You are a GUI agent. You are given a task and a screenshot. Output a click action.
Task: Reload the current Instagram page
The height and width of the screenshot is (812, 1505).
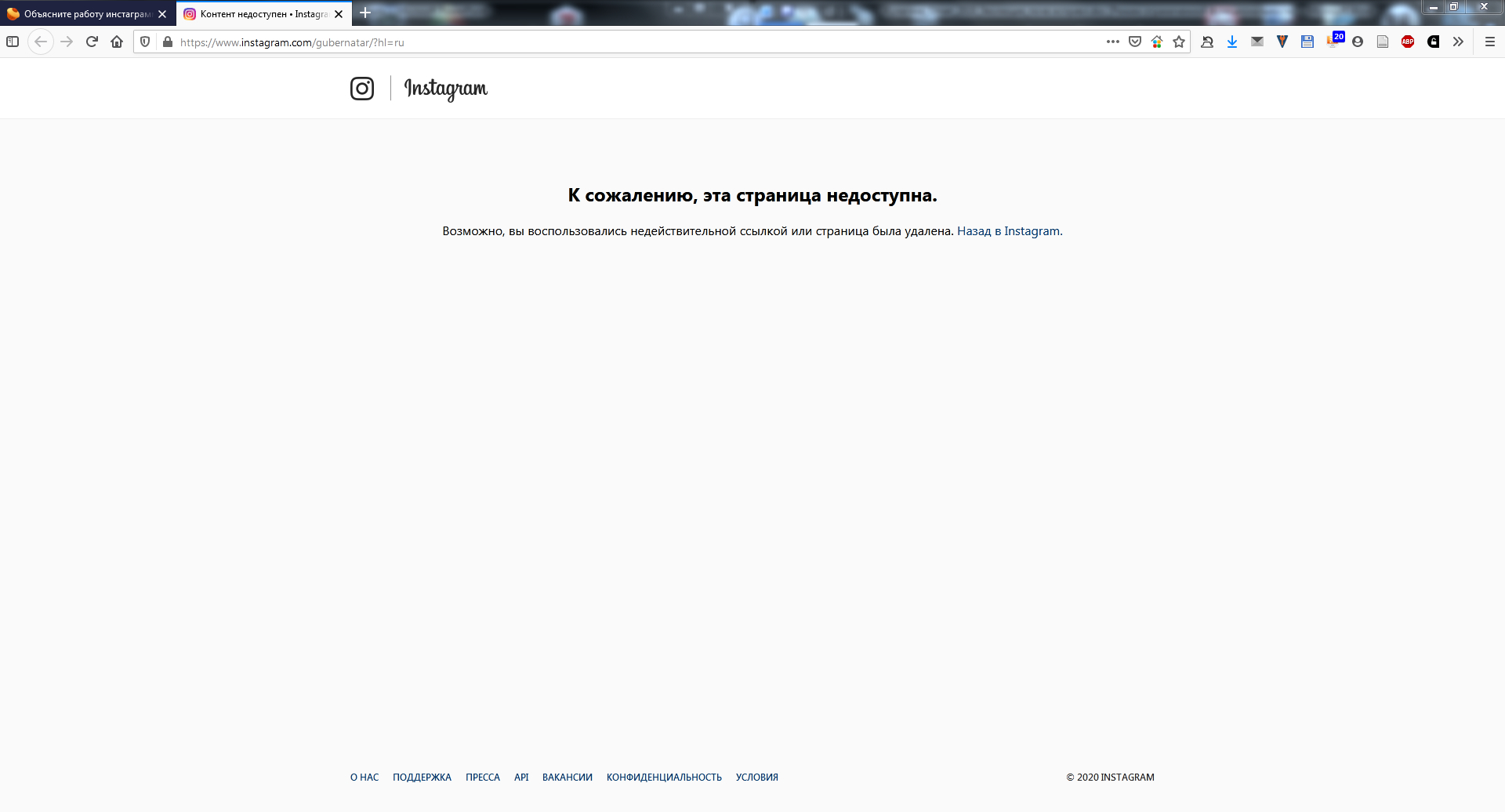click(92, 42)
